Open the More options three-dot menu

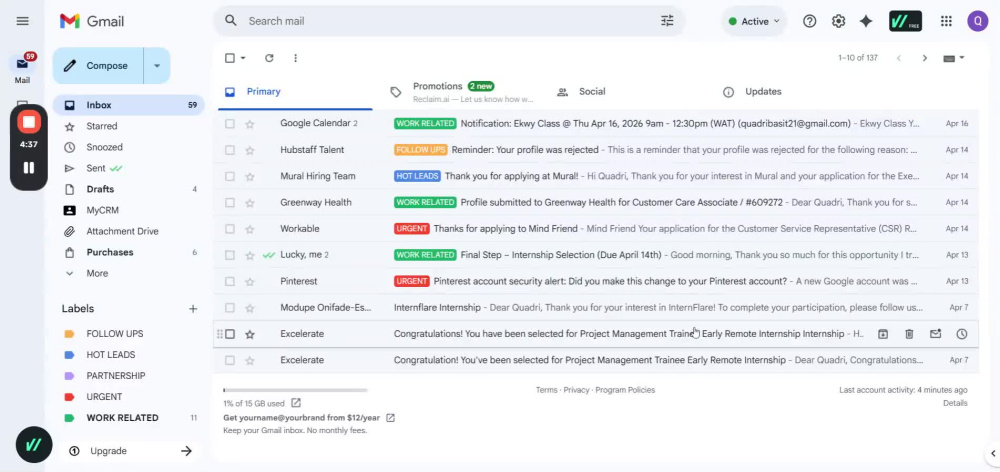tap(295, 58)
